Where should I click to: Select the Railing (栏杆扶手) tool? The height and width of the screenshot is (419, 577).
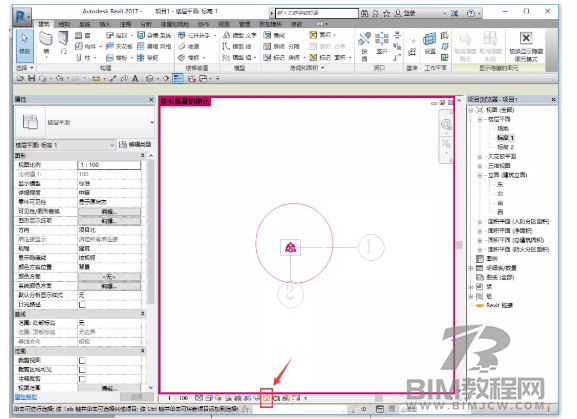[x=196, y=35]
